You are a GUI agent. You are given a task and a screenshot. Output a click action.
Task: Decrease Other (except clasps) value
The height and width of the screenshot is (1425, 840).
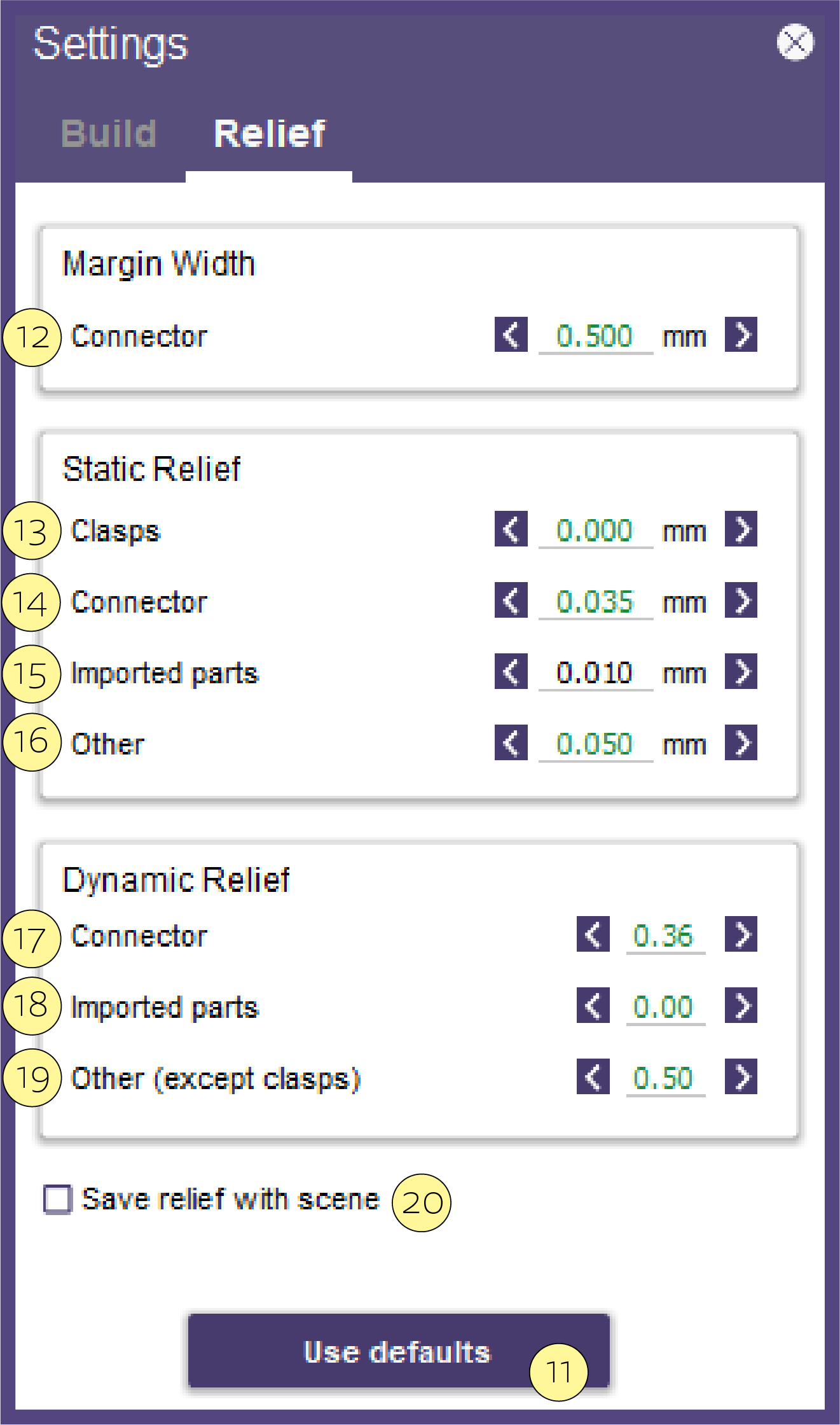(593, 1076)
